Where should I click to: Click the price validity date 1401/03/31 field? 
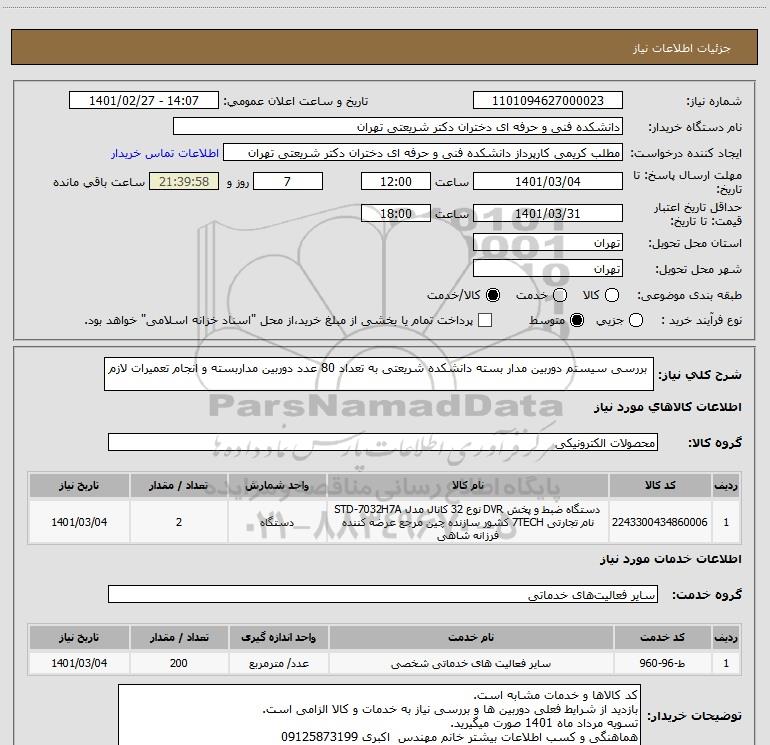[548, 213]
